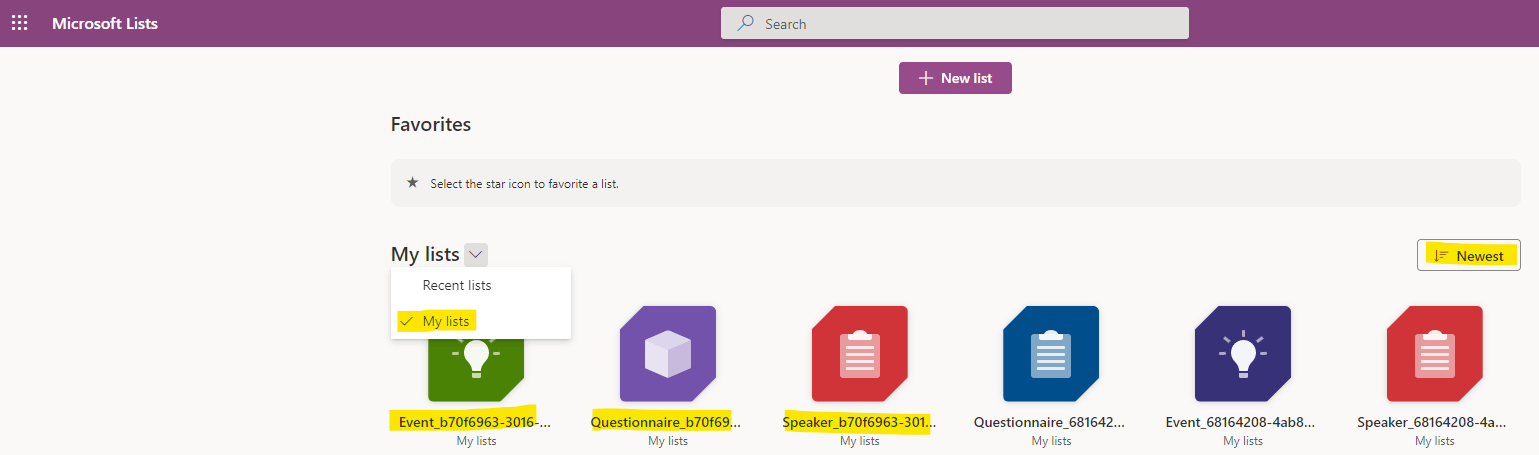Click the search magnifier icon

pos(745,23)
